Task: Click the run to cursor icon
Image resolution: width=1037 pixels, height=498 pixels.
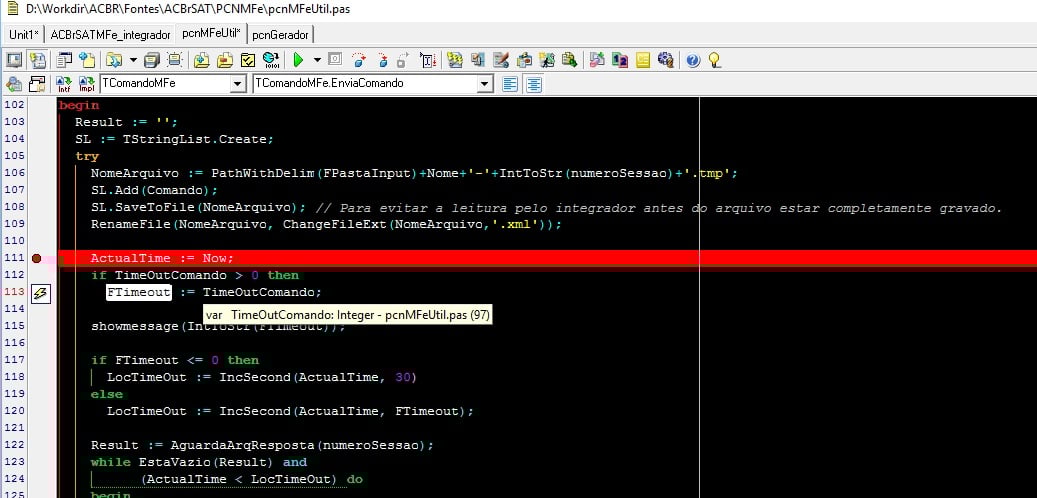Action: point(428,60)
